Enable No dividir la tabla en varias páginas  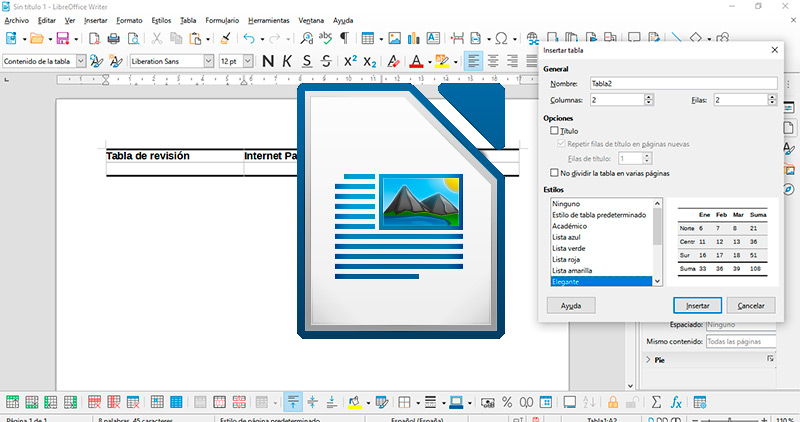coord(555,173)
